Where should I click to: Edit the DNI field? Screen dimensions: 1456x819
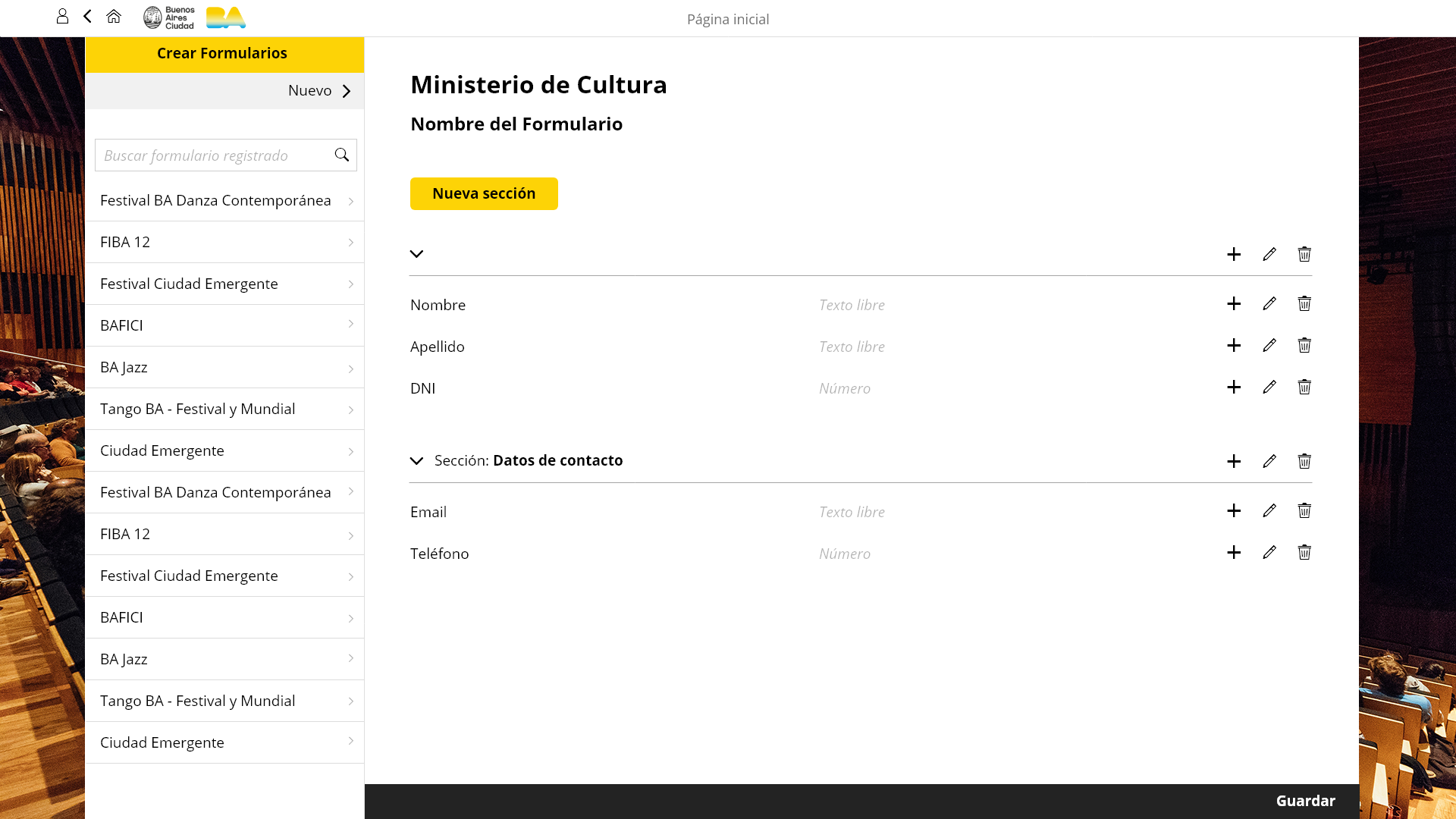click(1269, 387)
